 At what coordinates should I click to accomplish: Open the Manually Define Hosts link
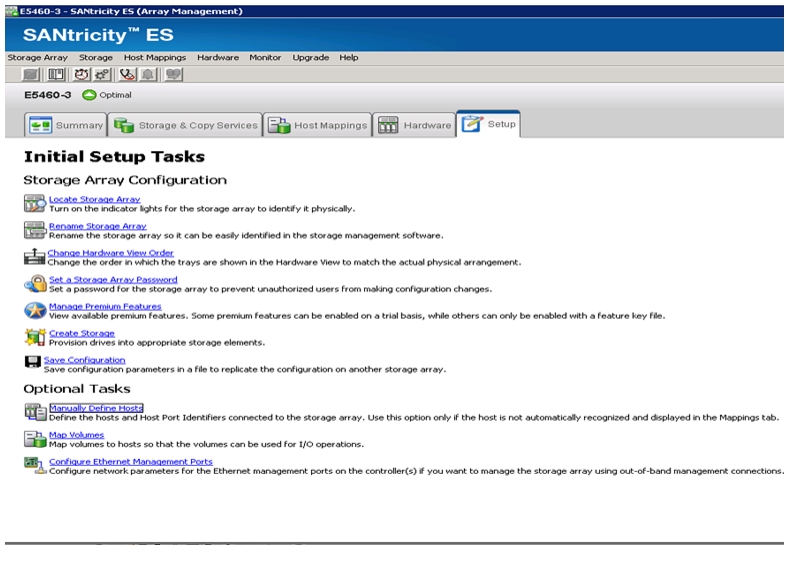click(x=96, y=408)
